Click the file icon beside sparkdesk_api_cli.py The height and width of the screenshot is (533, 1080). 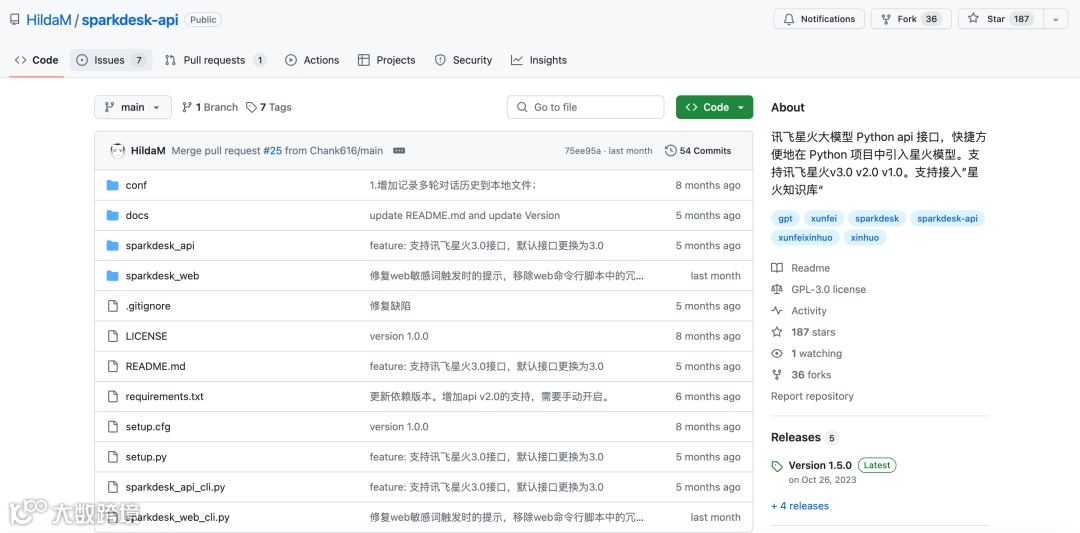click(113, 487)
